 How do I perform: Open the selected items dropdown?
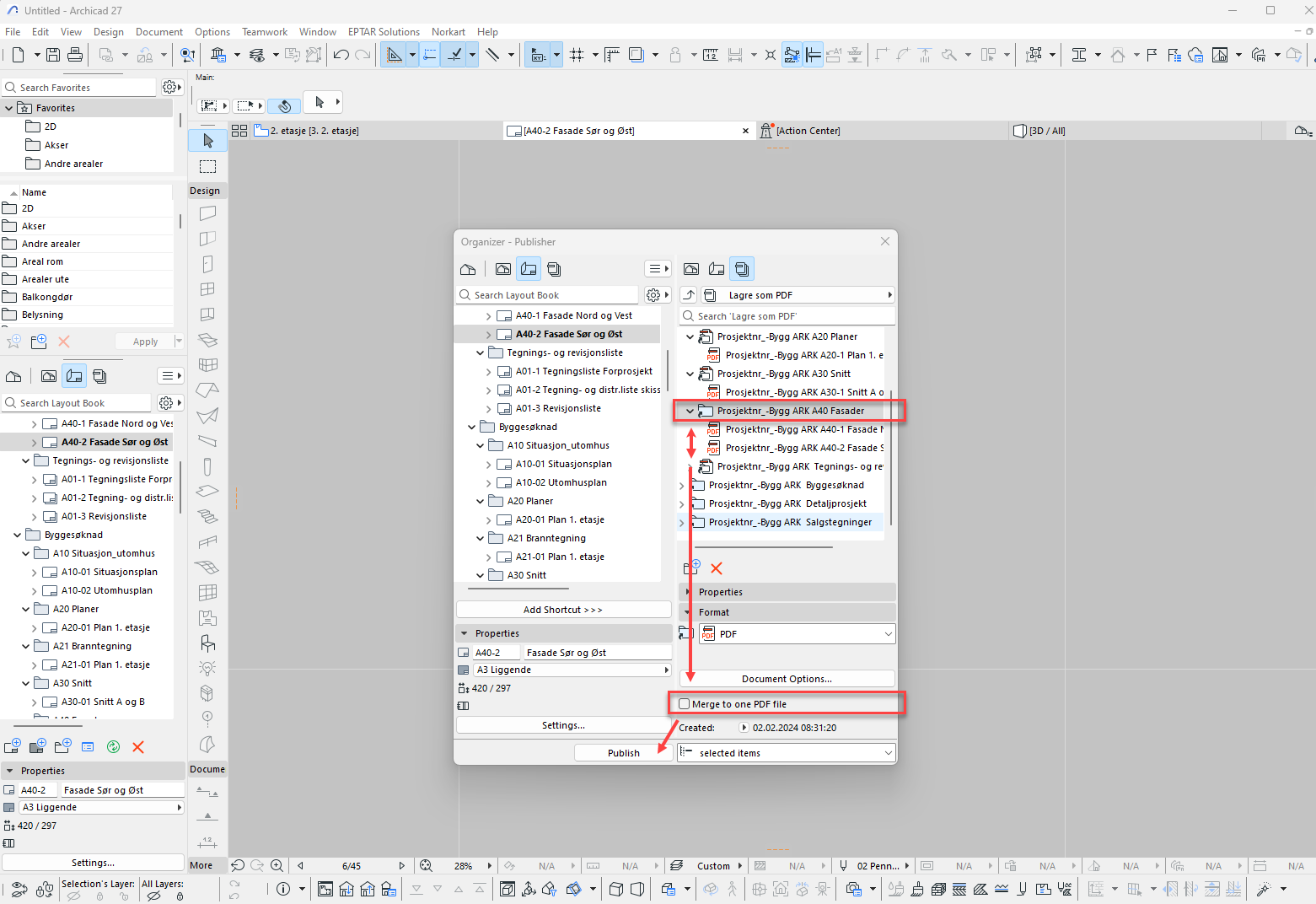(x=786, y=753)
